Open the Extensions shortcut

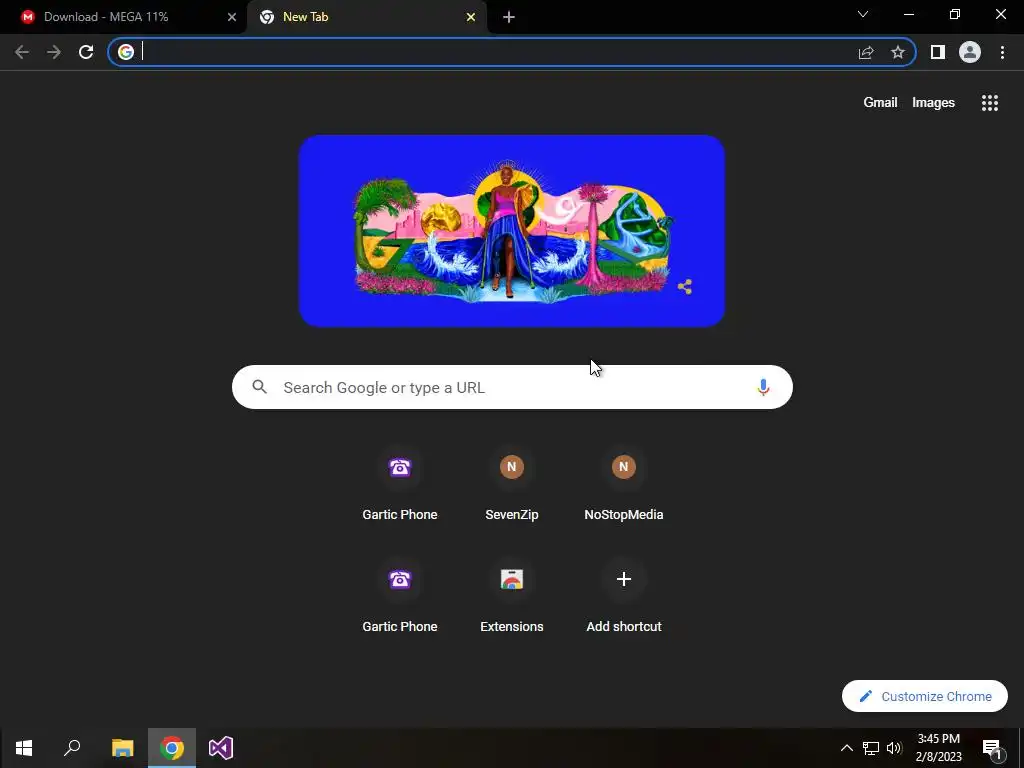click(512, 598)
